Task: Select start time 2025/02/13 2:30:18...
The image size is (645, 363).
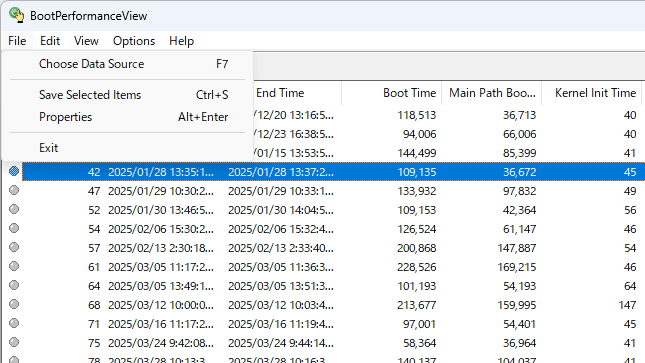Action: (161, 248)
